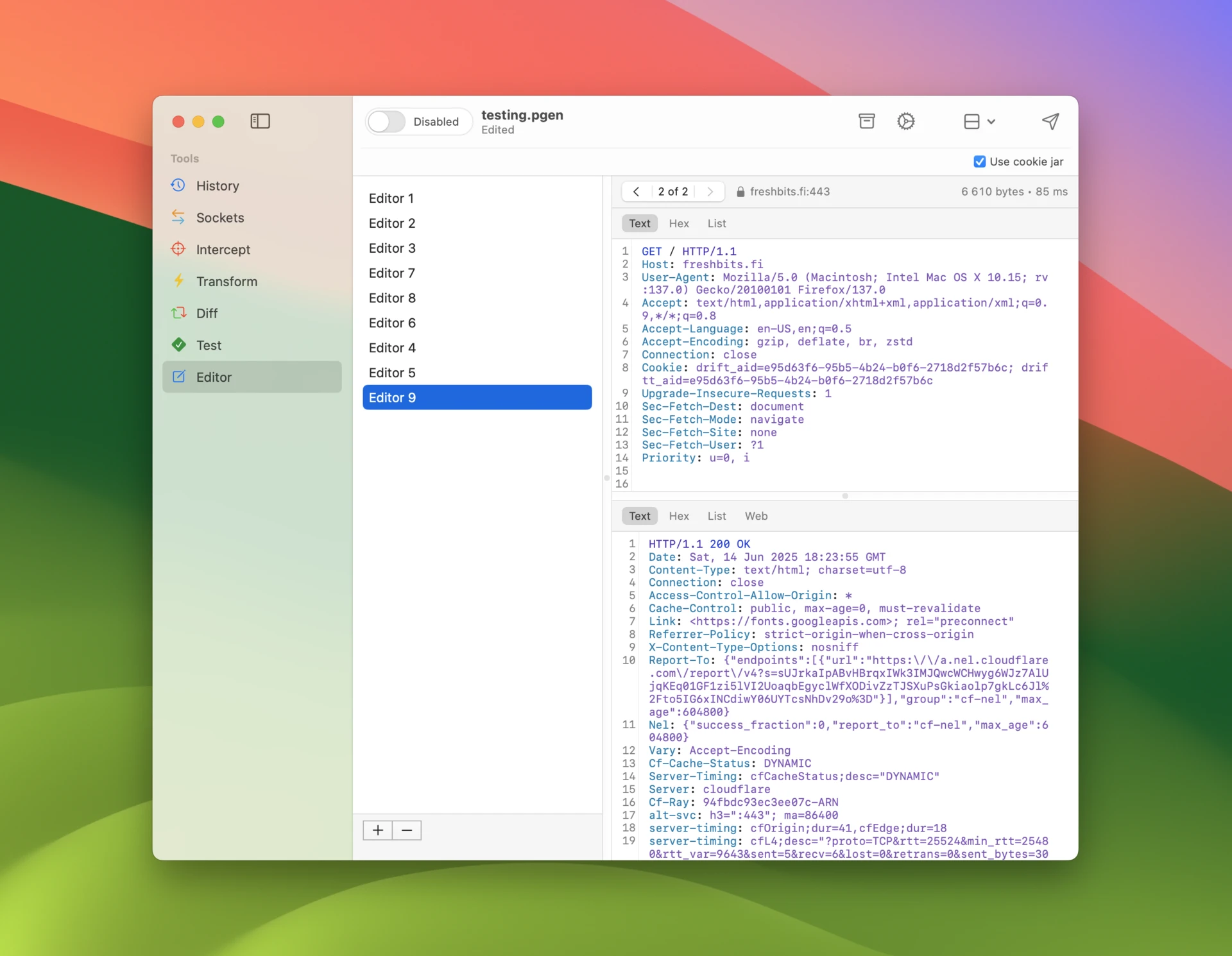This screenshot has width=1232, height=956.
Task: Go to previous response with left chevron
Action: coord(636,192)
